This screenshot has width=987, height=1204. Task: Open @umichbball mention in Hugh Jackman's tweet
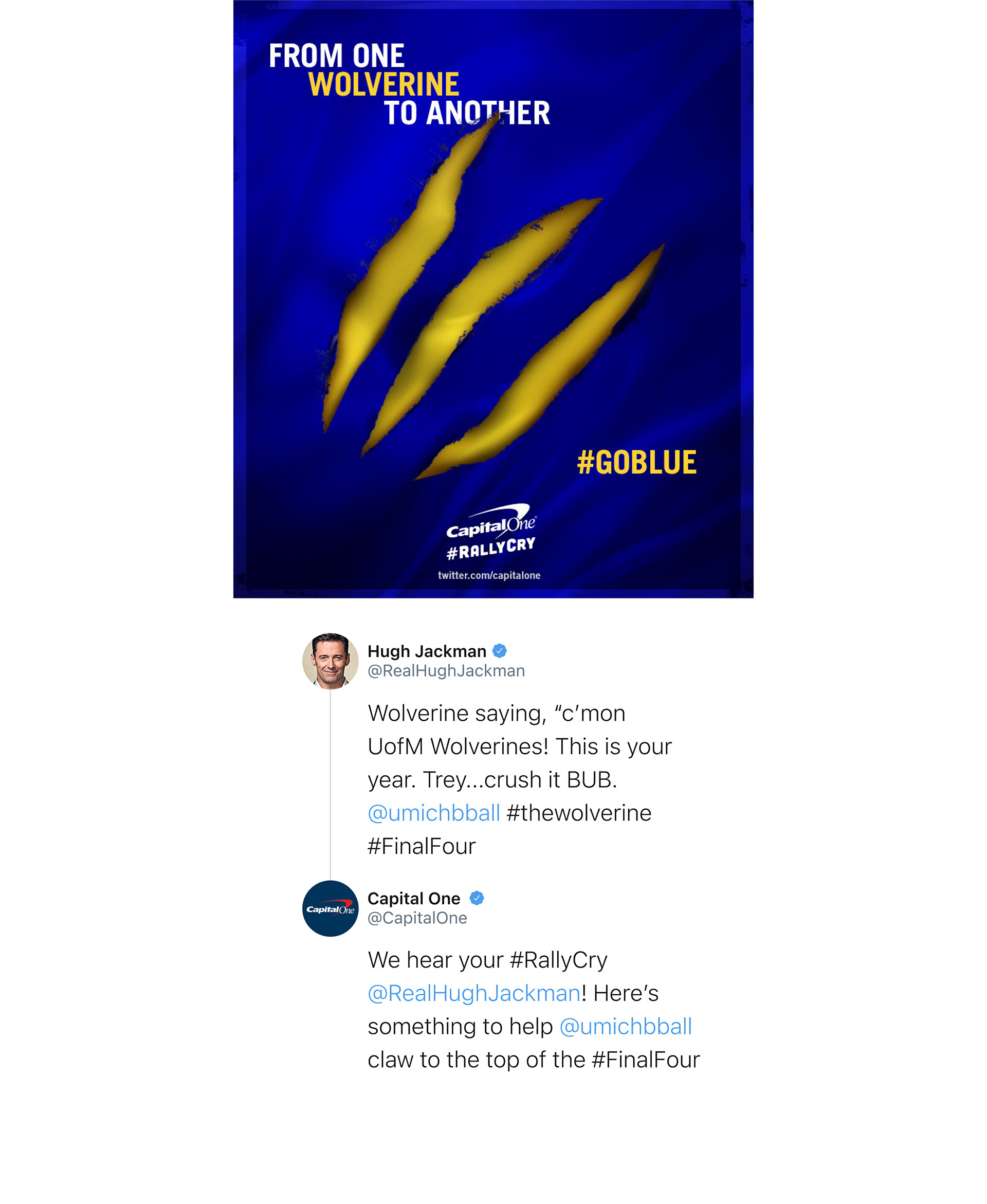[434, 813]
